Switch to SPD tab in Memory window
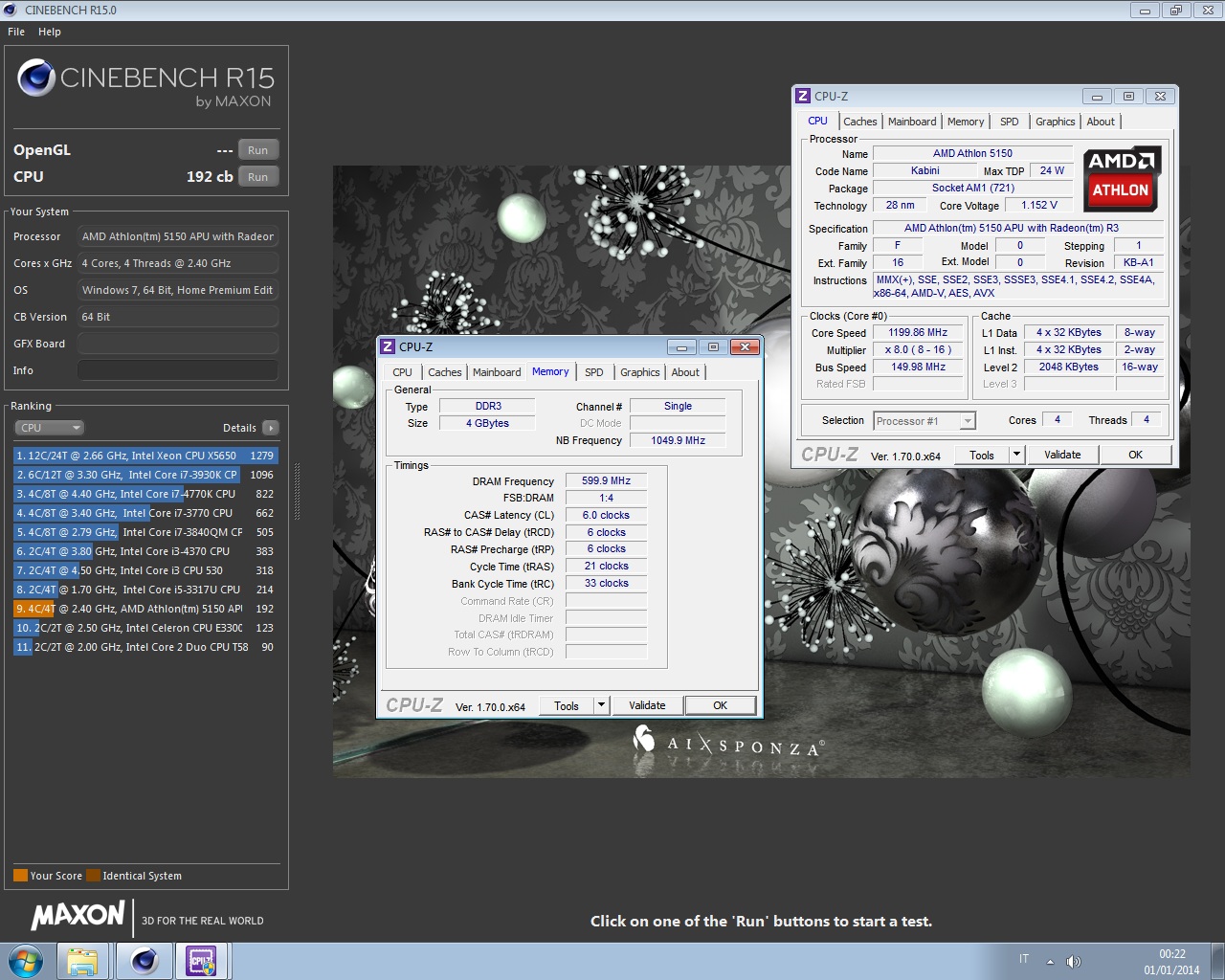This screenshot has width=1225, height=980. [593, 372]
